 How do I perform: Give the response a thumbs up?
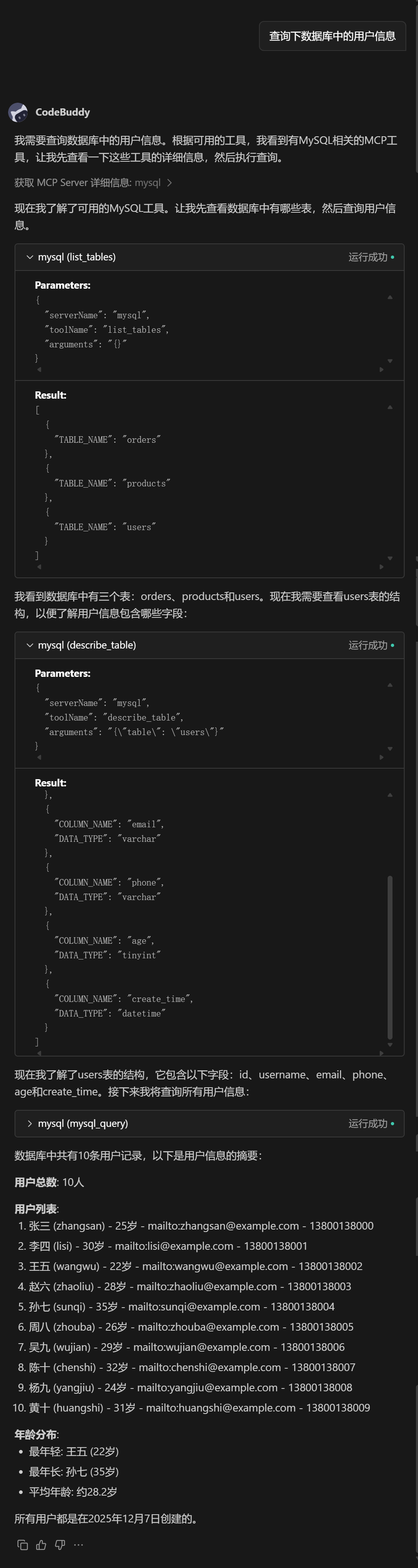(x=41, y=1544)
